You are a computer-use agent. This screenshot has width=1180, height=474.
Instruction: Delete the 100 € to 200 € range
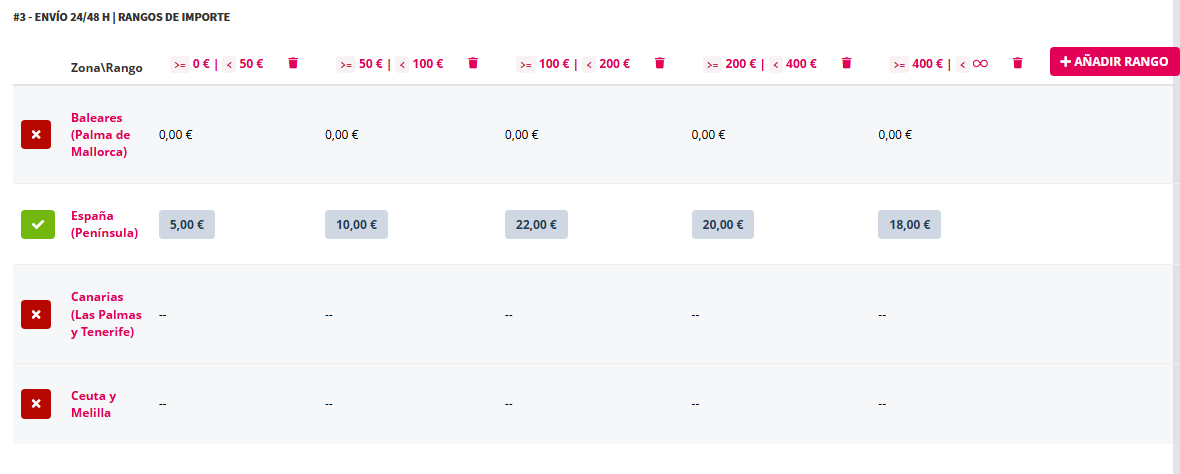coord(659,63)
